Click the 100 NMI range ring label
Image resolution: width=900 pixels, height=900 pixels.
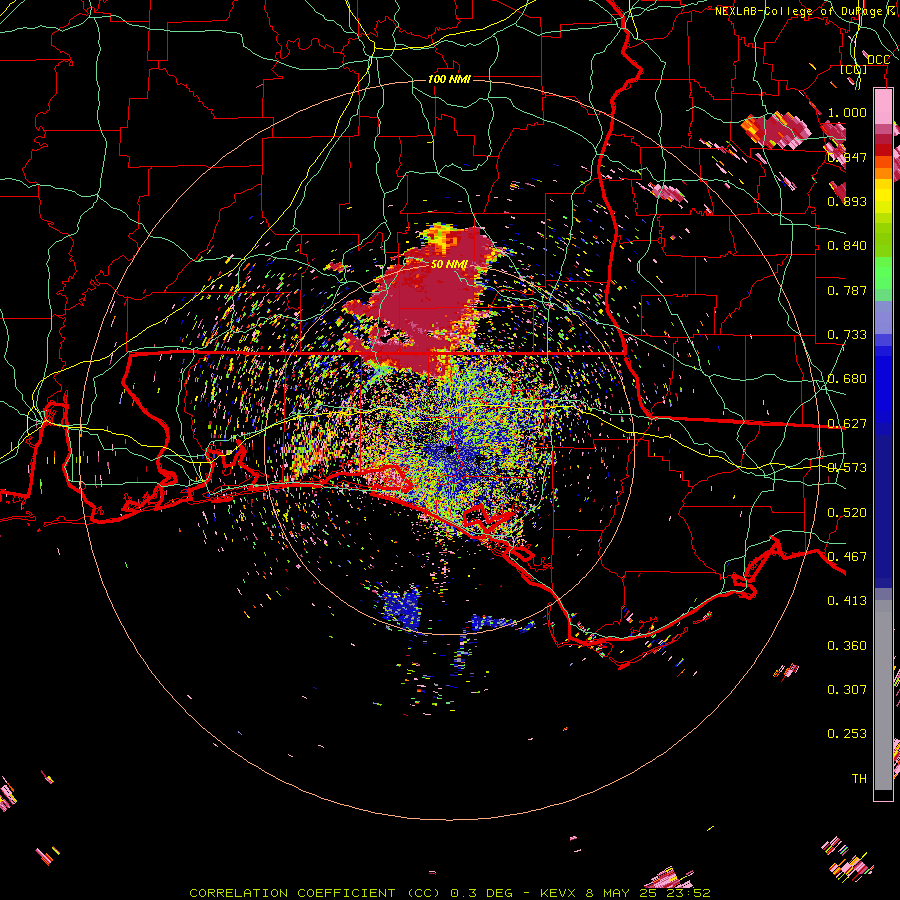coord(449,79)
